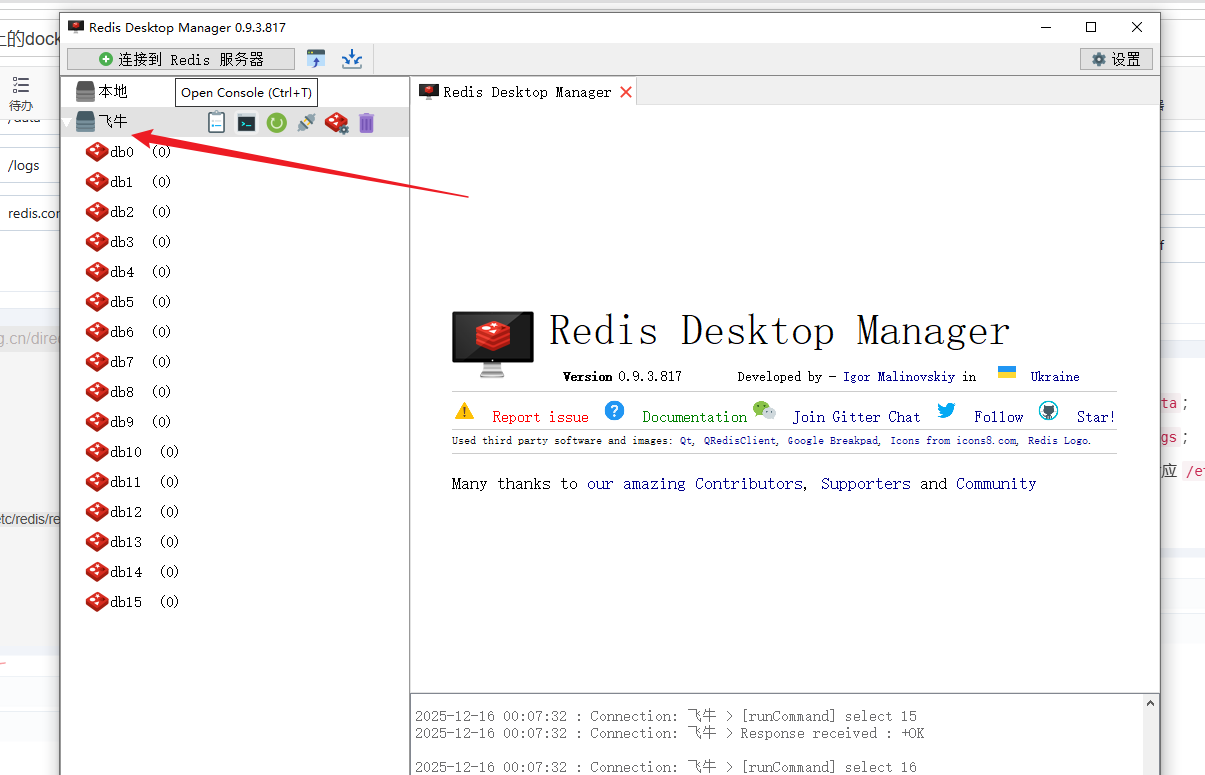
Task: Open server info for 飞牛 connection
Action: [x=216, y=123]
